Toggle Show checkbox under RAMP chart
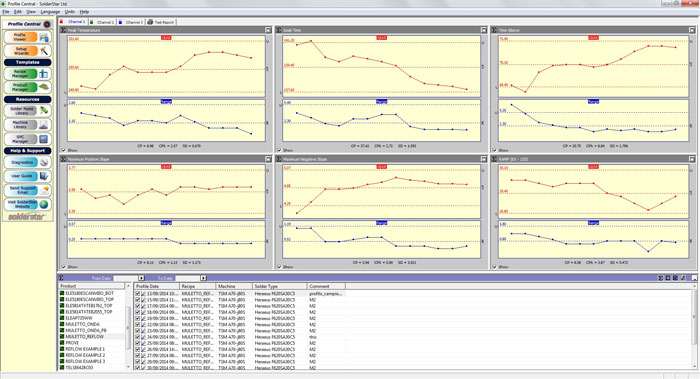 (x=495, y=267)
